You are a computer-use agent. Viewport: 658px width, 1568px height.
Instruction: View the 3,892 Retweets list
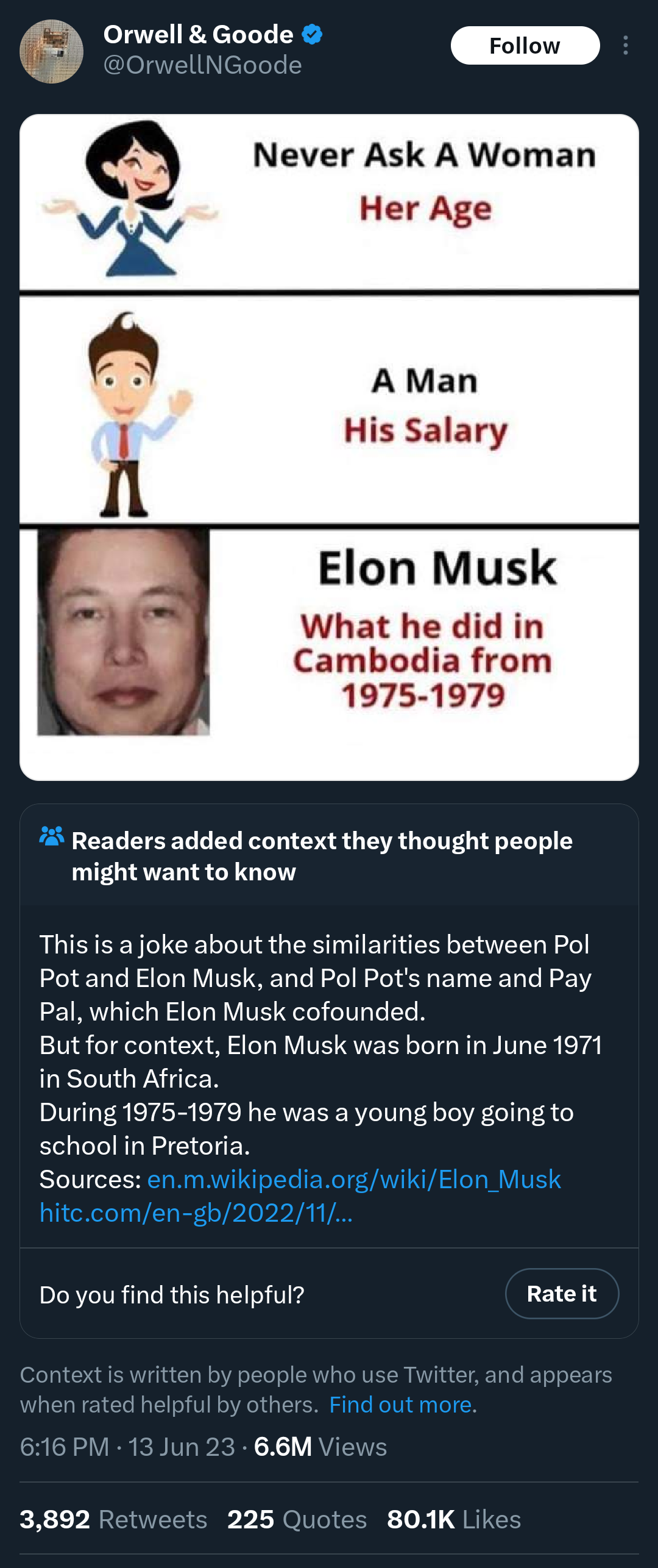(x=113, y=1519)
